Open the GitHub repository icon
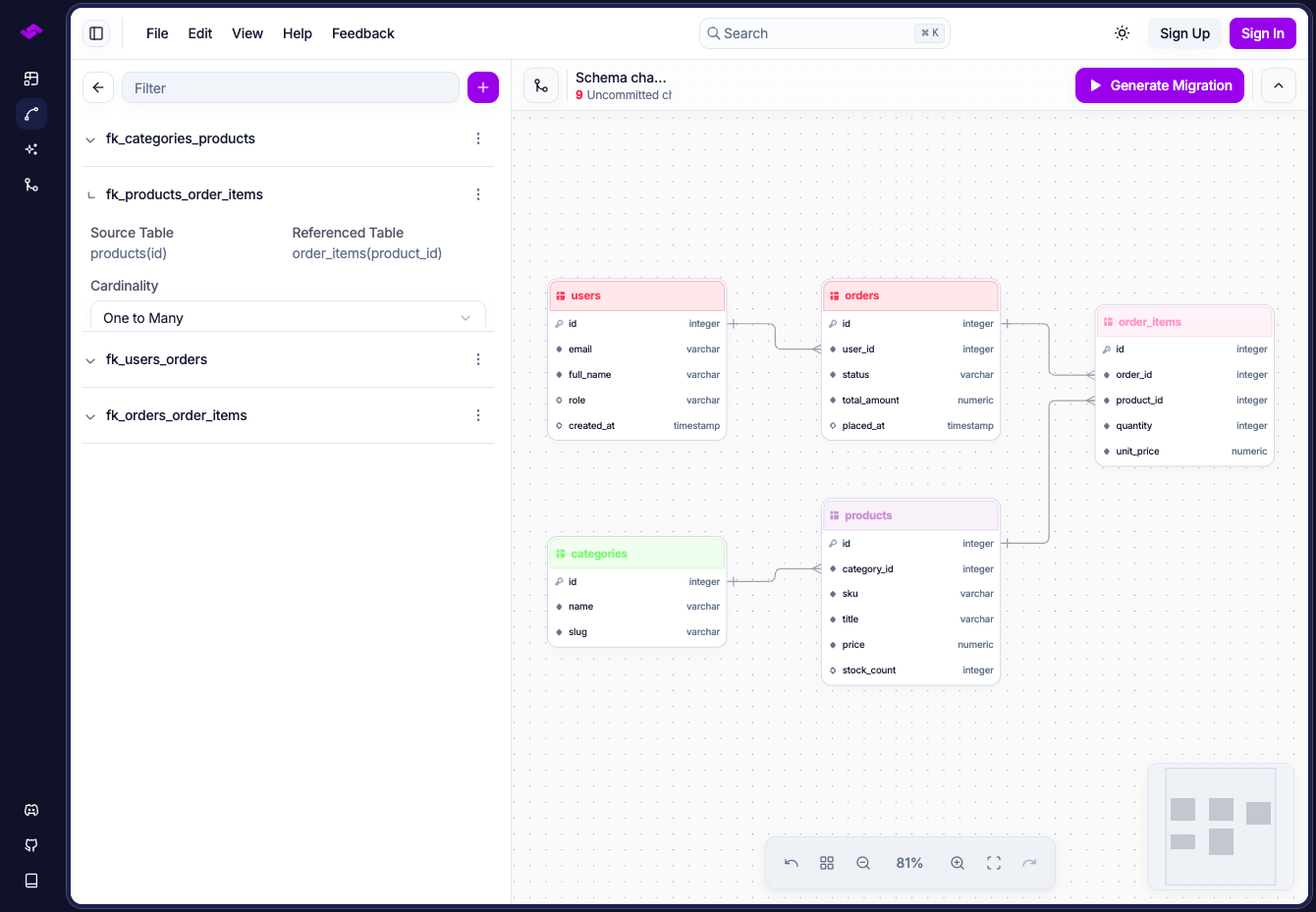Screen dimensions: 1316x912 [x=31, y=845]
